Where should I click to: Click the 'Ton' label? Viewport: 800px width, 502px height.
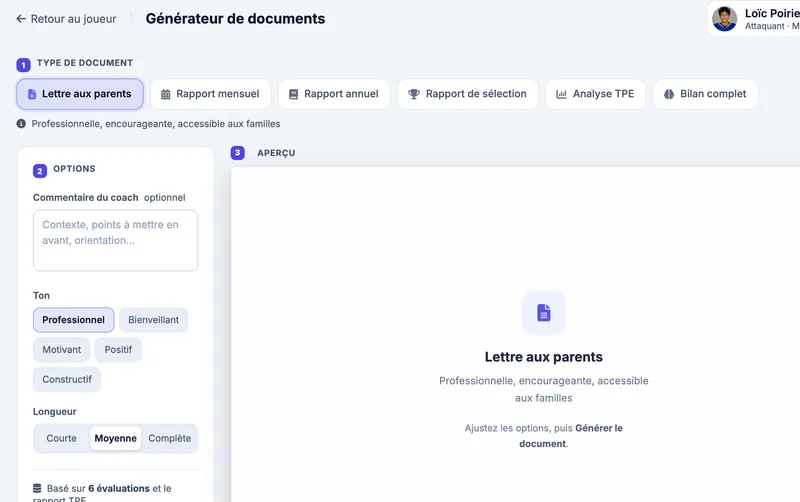(x=41, y=295)
